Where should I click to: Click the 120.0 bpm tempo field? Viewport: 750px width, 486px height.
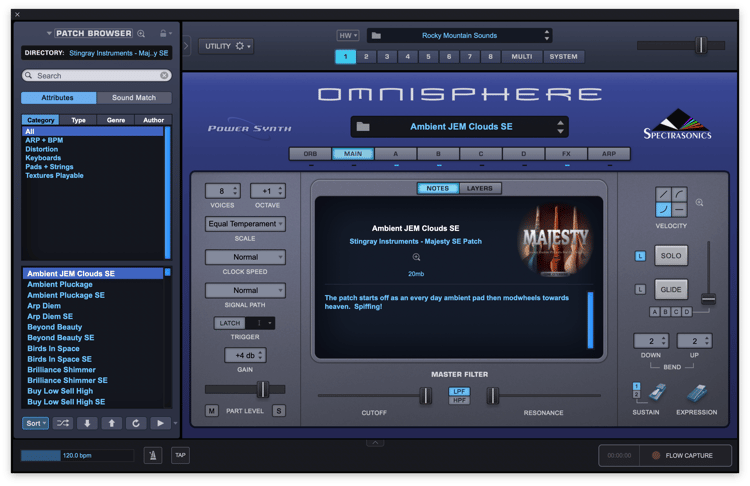[77, 455]
